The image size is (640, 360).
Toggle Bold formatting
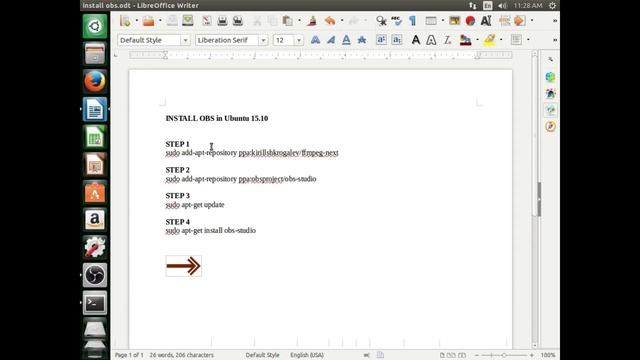click(315, 40)
